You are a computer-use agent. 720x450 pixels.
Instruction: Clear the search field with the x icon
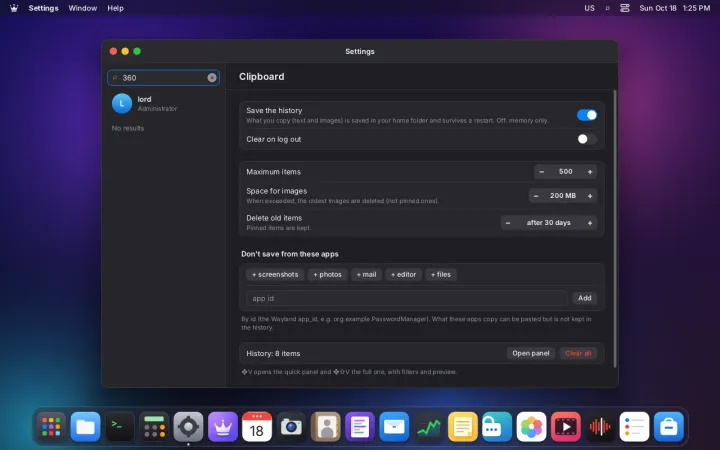212,78
